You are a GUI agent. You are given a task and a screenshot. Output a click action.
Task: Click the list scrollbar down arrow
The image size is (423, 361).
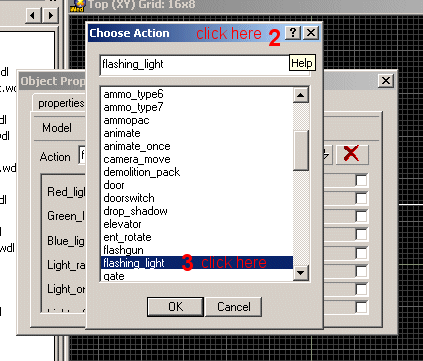tap(301, 273)
